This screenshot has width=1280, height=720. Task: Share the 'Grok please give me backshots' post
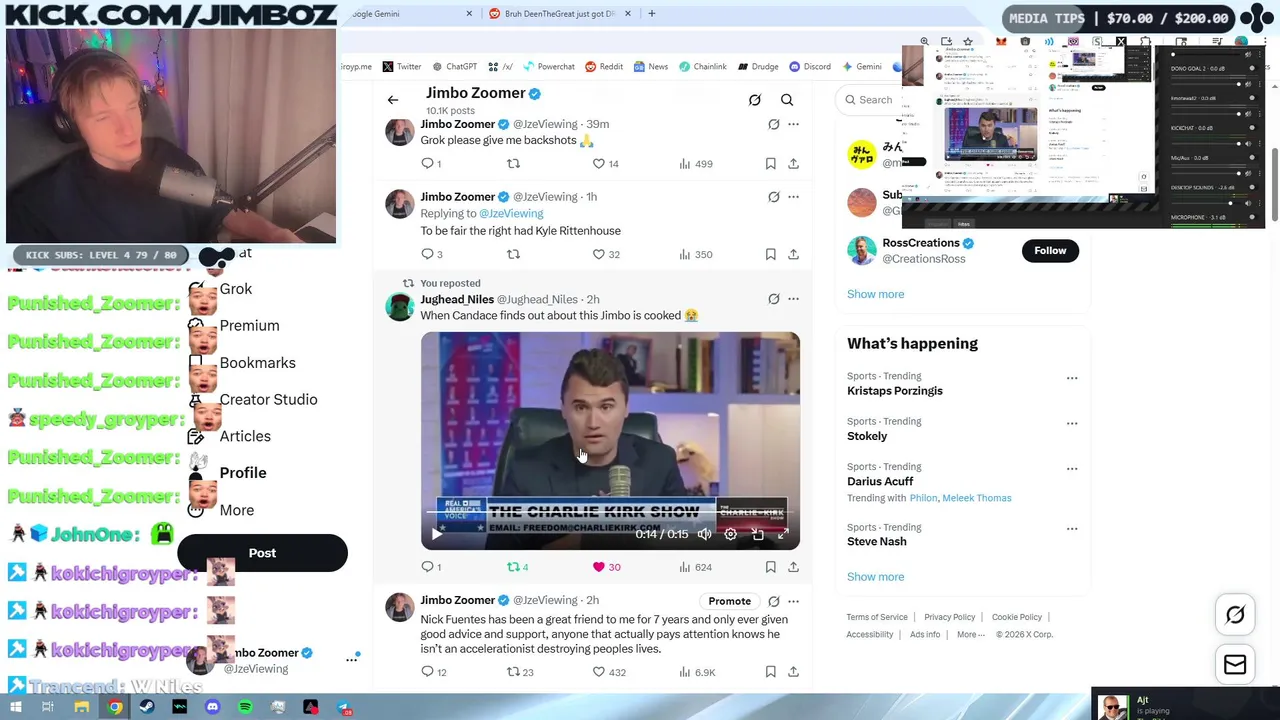pos(793,163)
